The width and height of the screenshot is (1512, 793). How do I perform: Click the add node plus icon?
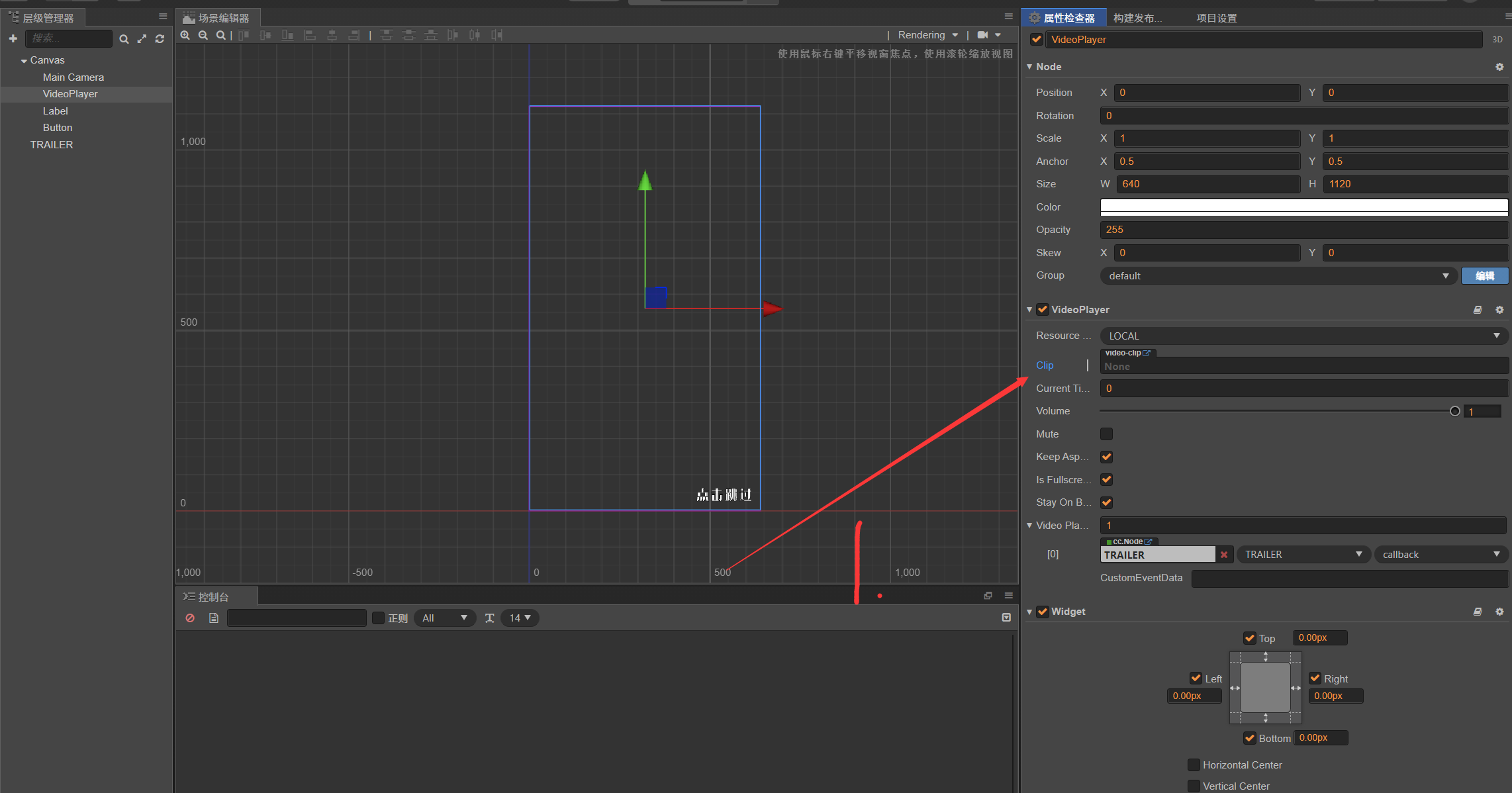coord(13,39)
